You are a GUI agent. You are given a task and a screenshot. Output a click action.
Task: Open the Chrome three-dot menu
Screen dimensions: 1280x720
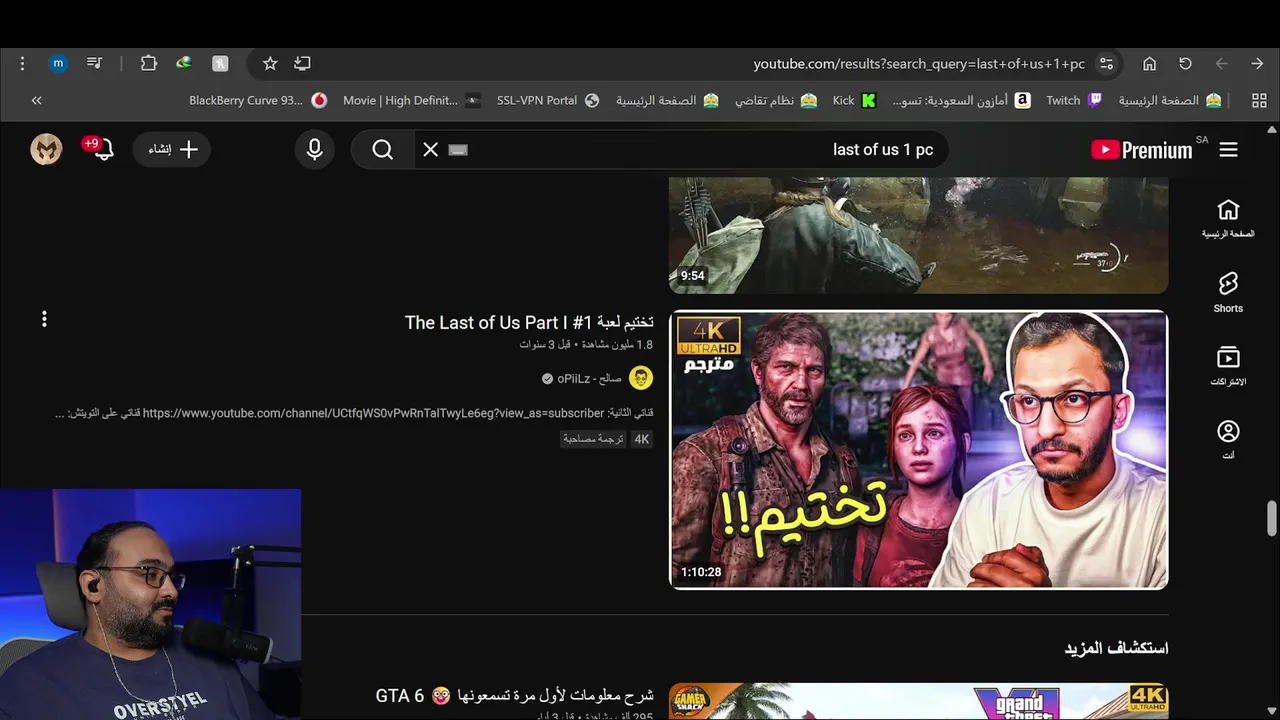pyautogui.click(x=22, y=64)
